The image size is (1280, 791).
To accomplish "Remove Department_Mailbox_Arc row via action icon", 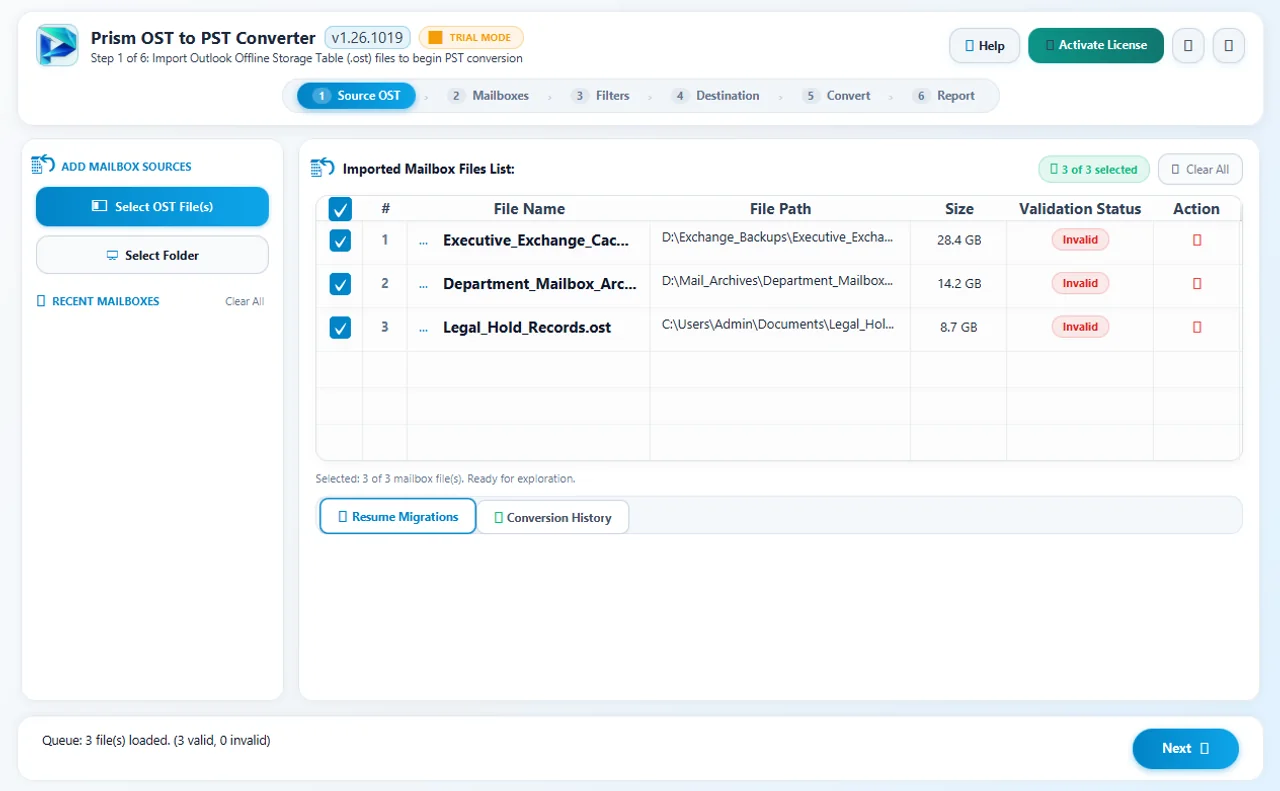I will [1197, 283].
